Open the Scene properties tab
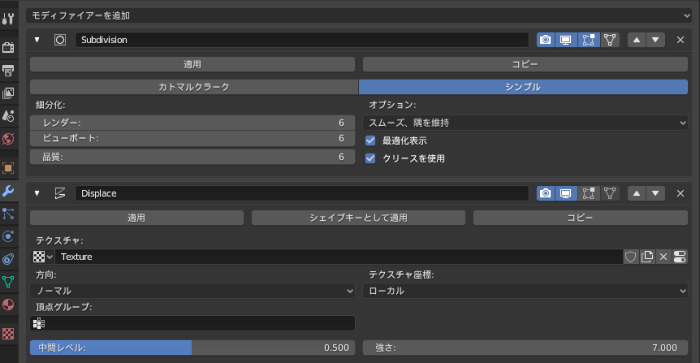This screenshot has width=700, height=363. click(x=8, y=116)
